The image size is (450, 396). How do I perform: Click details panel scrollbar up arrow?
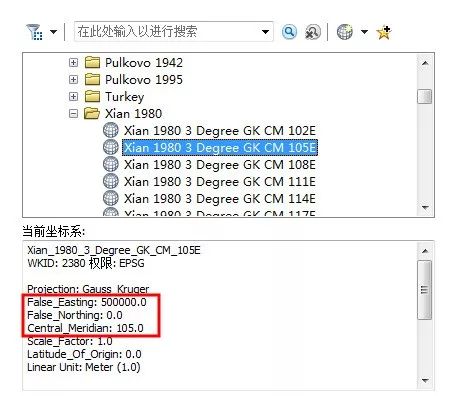pyautogui.click(x=425, y=251)
